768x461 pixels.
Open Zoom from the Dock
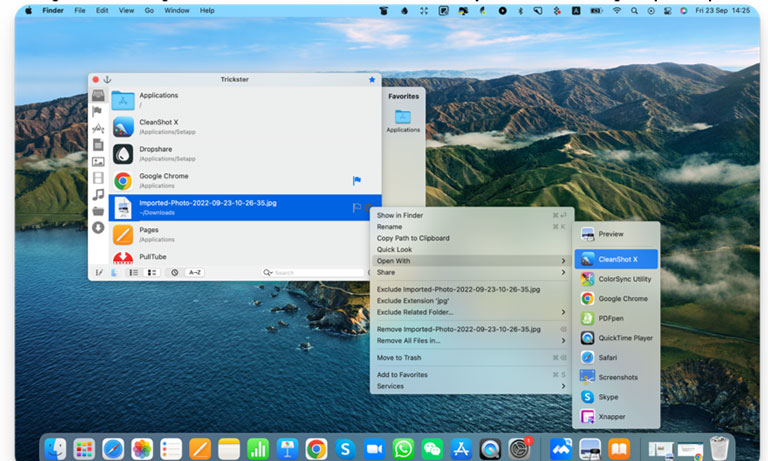coord(374,448)
